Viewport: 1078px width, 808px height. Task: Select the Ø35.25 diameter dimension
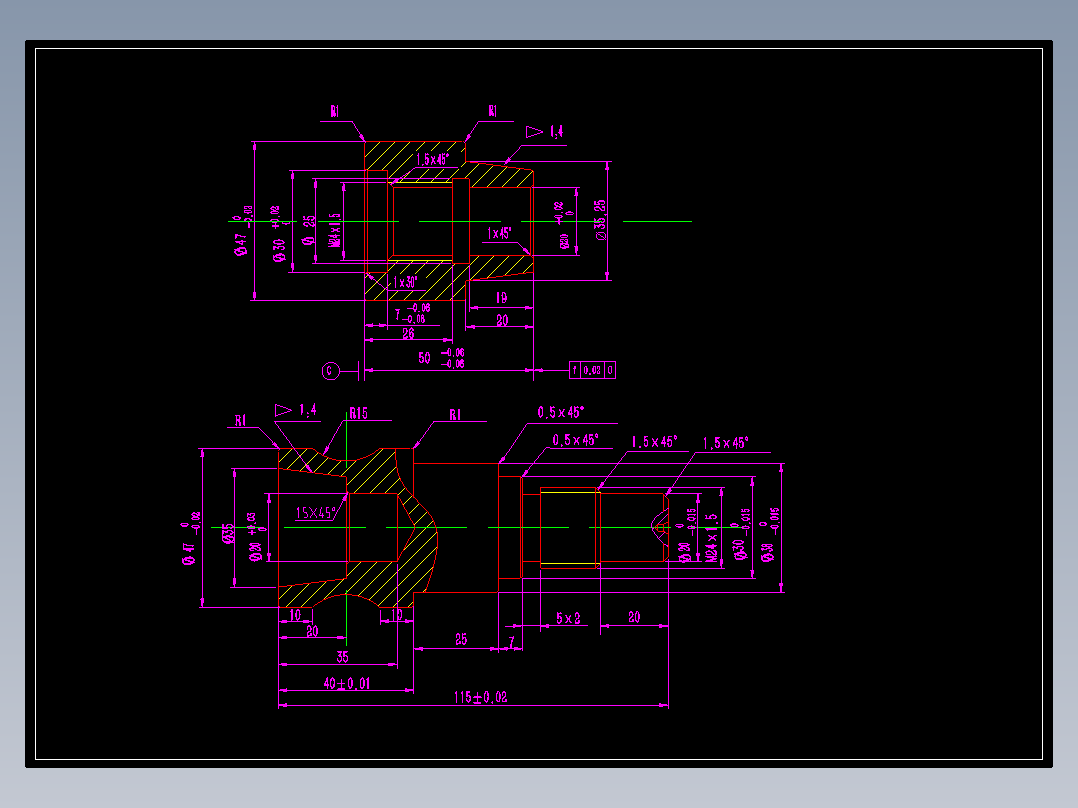(601, 220)
